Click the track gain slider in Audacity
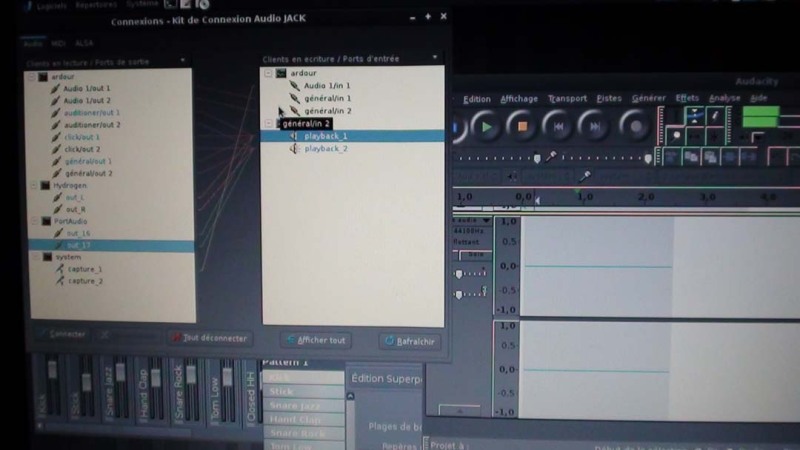The image size is (800, 450). click(470, 274)
